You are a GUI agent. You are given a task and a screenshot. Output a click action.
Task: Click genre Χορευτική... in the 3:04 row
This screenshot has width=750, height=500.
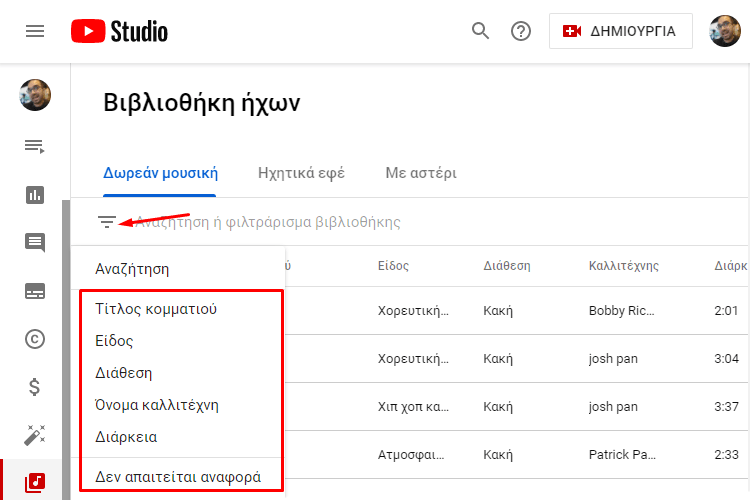click(413, 359)
